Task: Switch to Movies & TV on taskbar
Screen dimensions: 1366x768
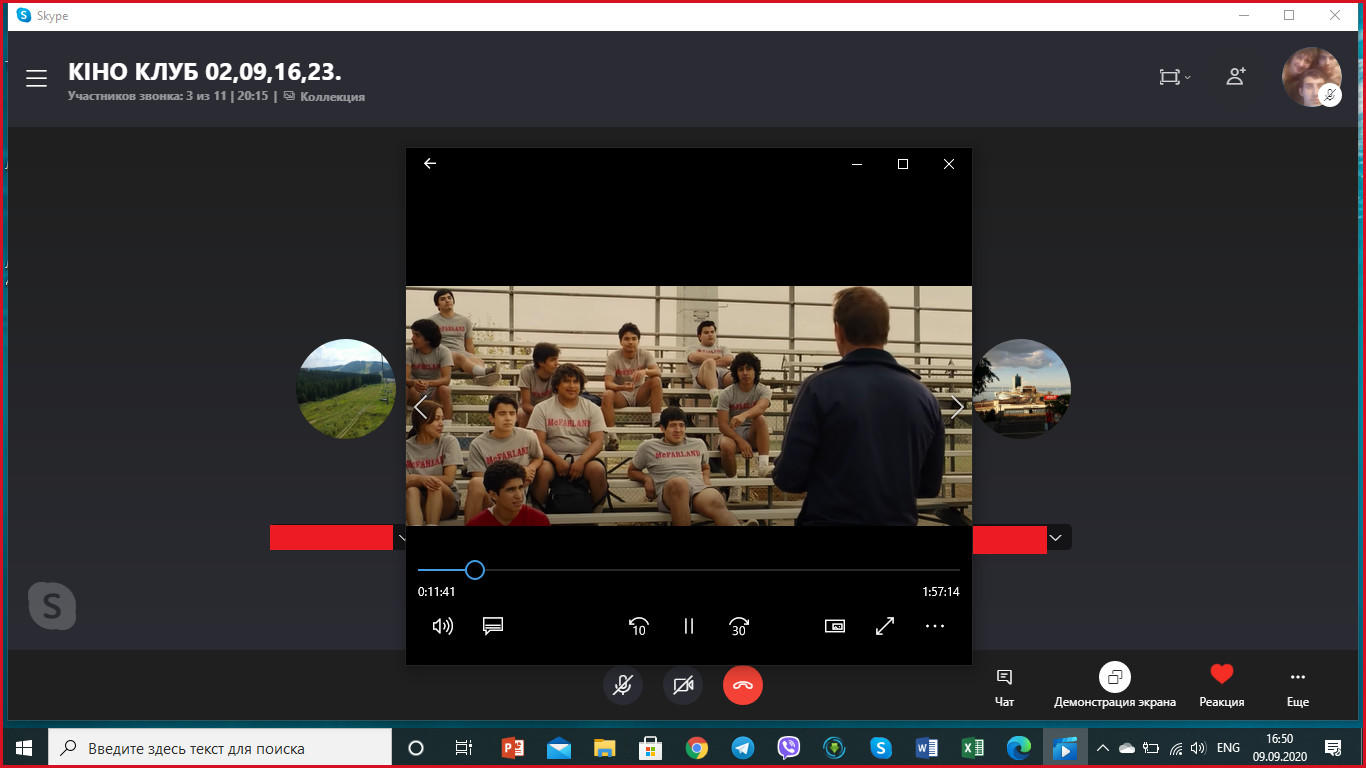Action: point(1065,747)
